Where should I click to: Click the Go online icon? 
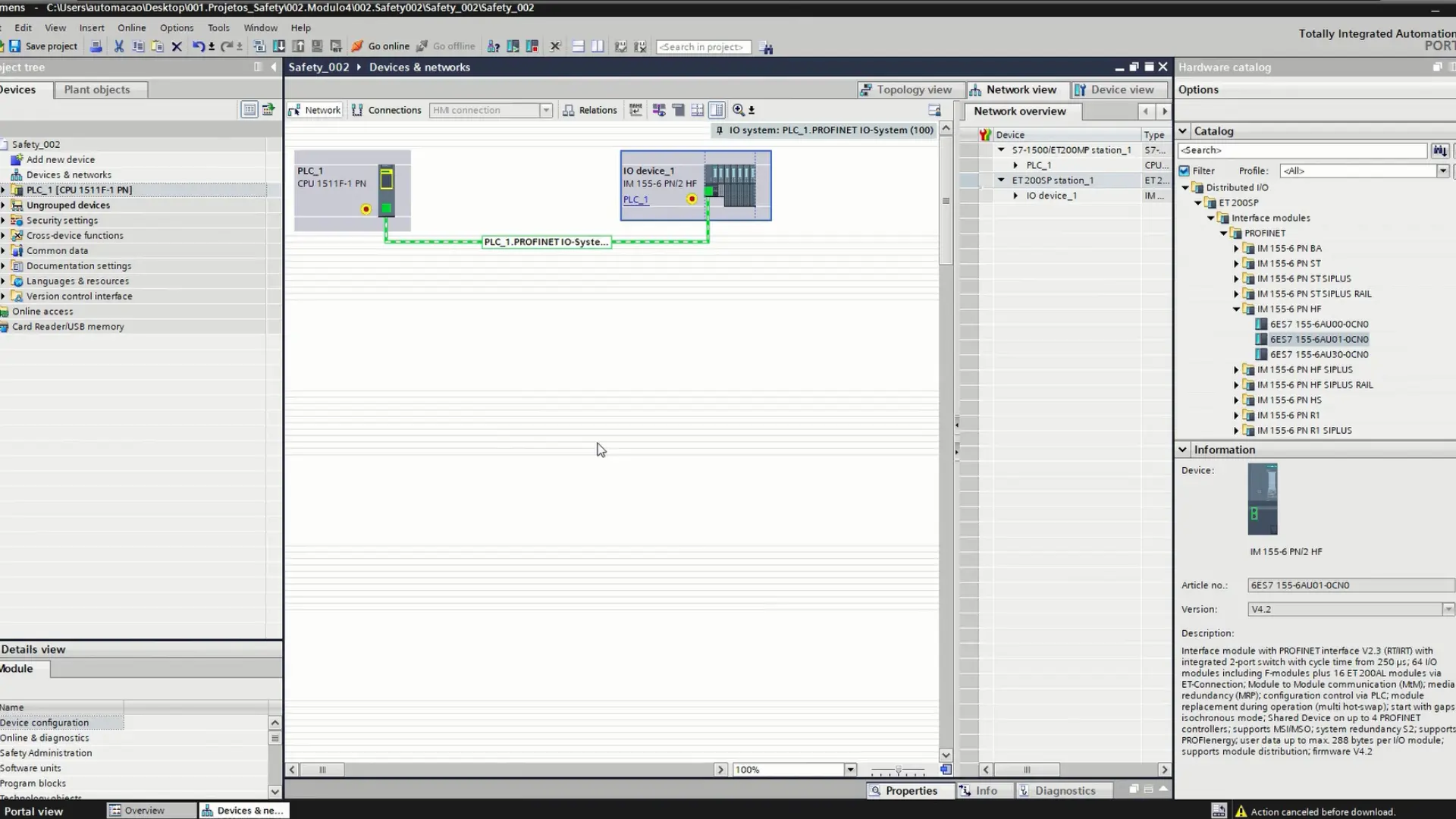[x=357, y=46]
